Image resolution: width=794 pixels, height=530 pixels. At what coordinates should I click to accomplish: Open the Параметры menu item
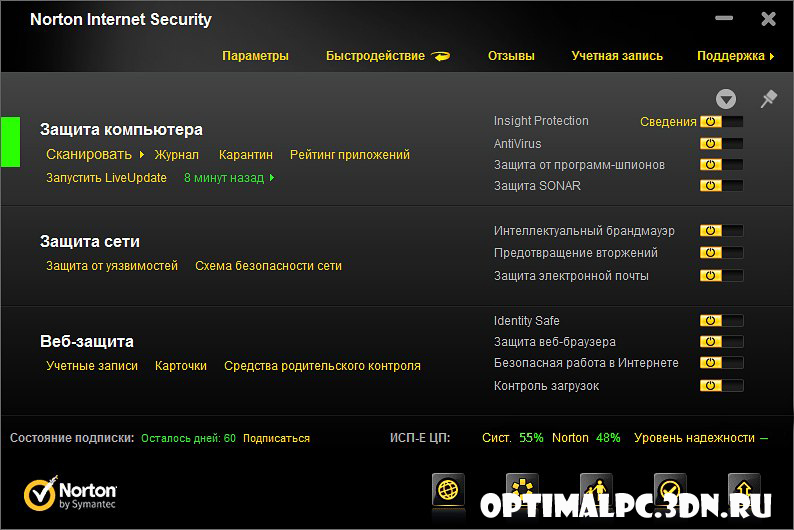pyautogui.click(x=255, y=56)
